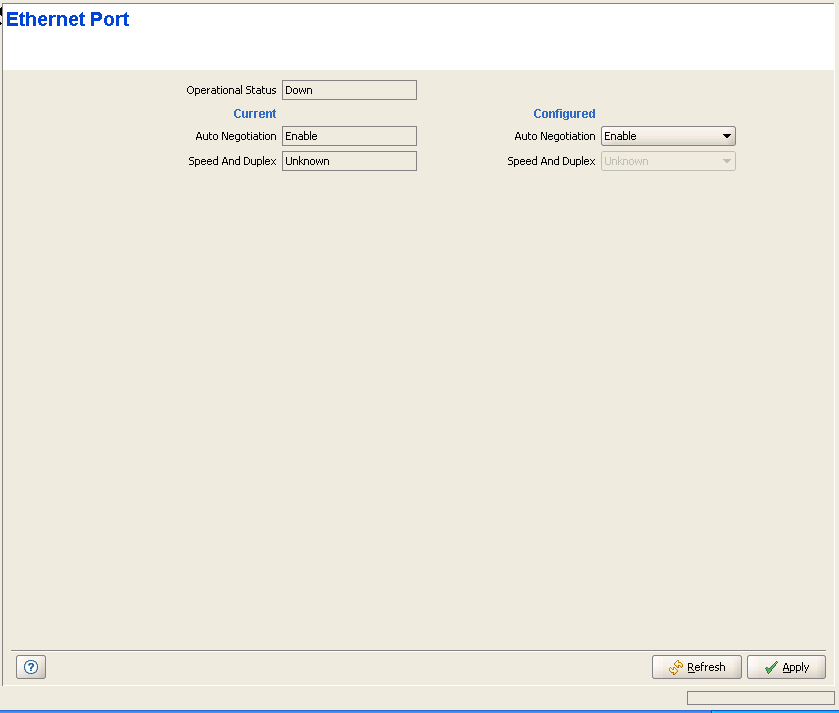Image resolution: width=839 pixels, height=713 pixels.
Task: Open help with the question mark icon
Action: (30, 667)
